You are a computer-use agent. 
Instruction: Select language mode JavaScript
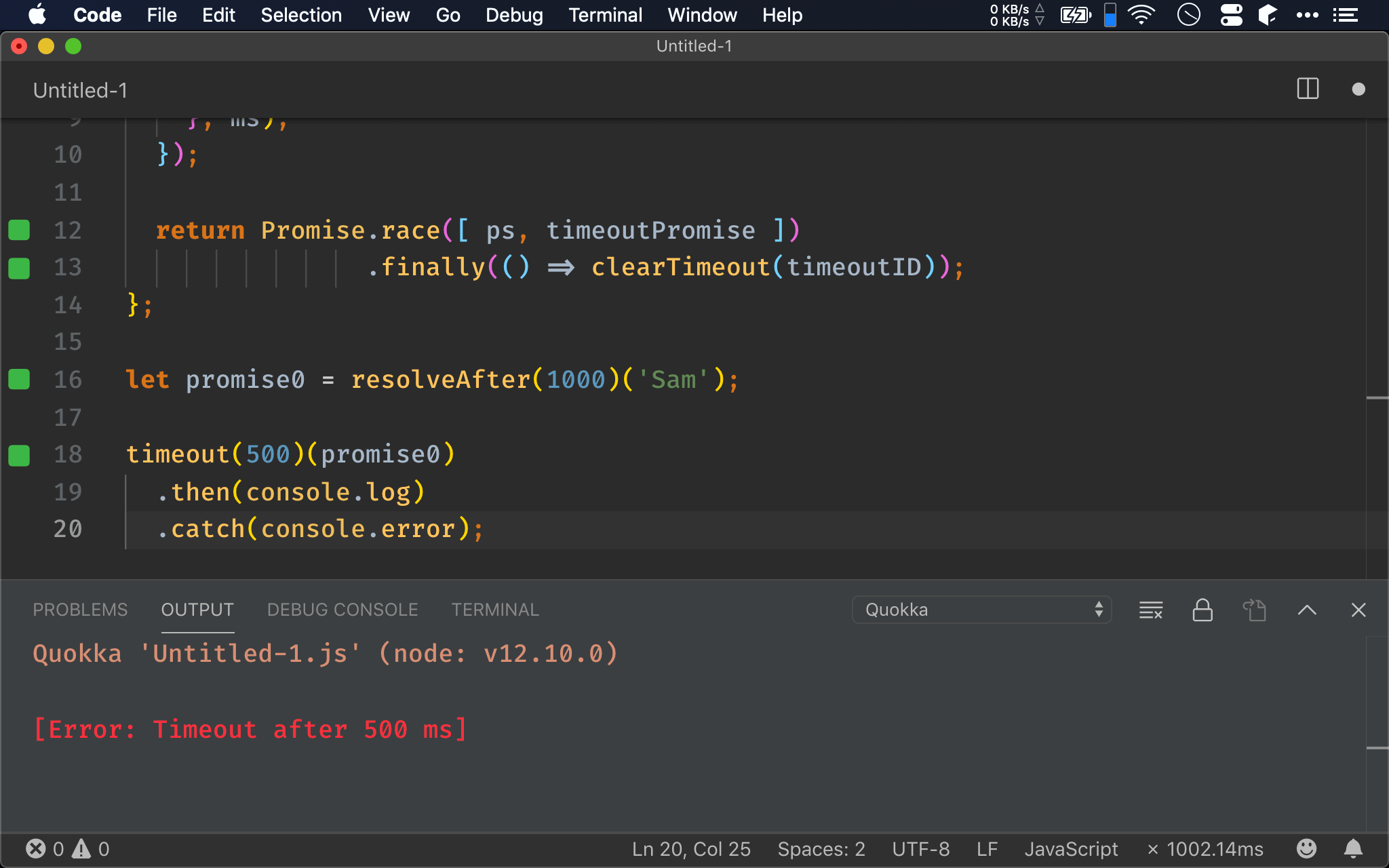pos(1071,849)
